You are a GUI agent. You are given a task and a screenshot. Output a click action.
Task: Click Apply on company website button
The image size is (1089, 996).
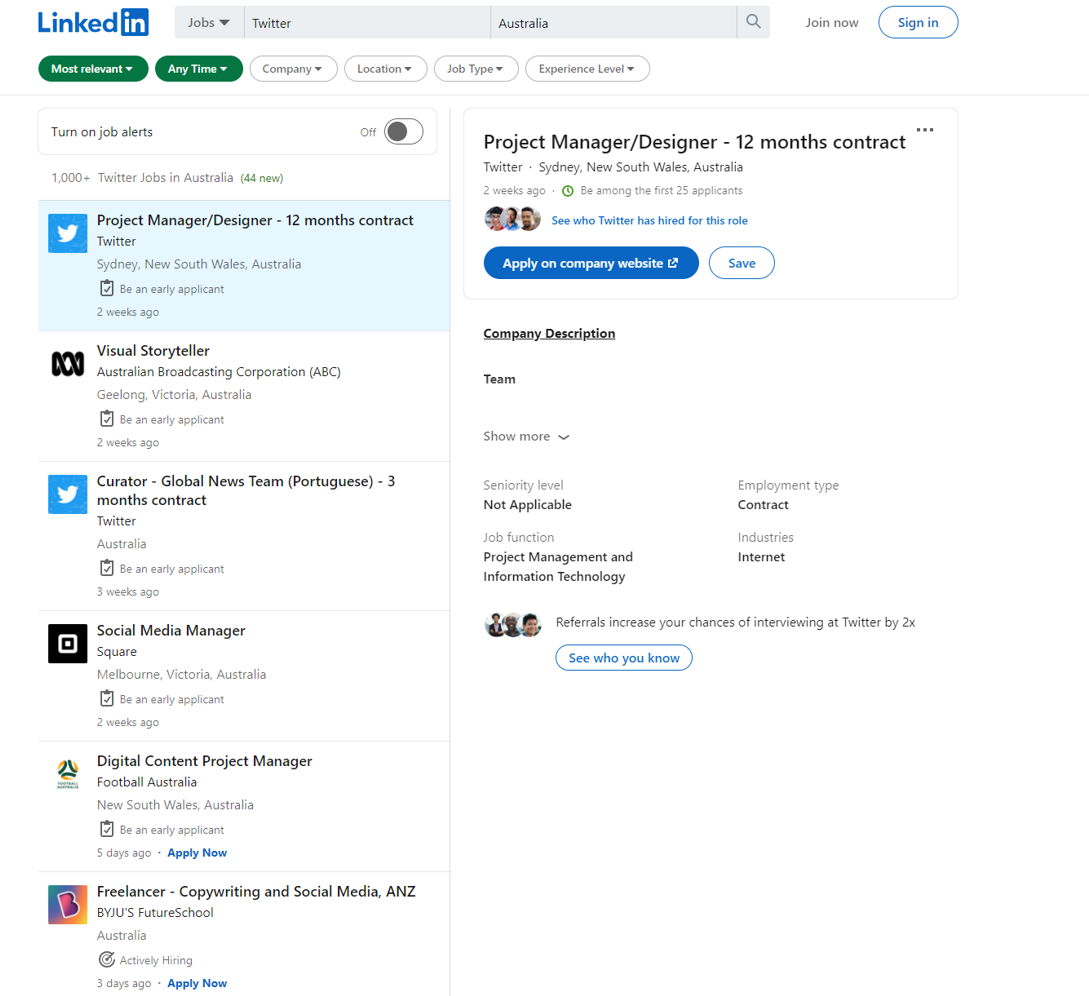coord(591,263)
